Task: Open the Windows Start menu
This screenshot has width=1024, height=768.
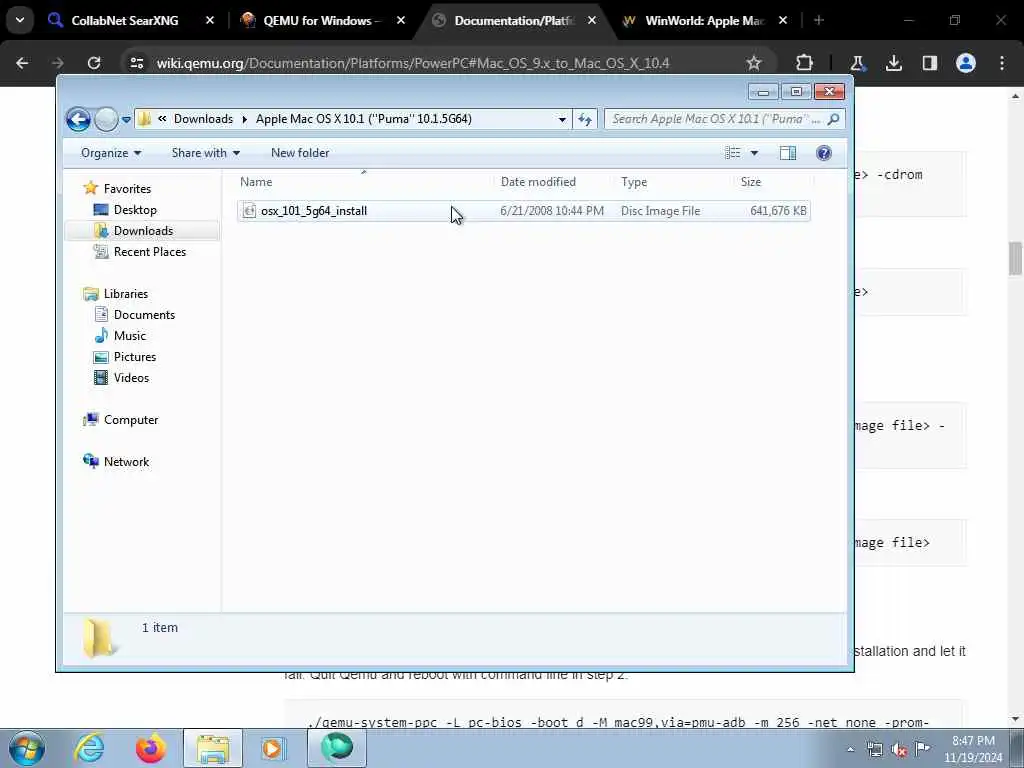Action: pyautogui.click(x=26, y=748)
